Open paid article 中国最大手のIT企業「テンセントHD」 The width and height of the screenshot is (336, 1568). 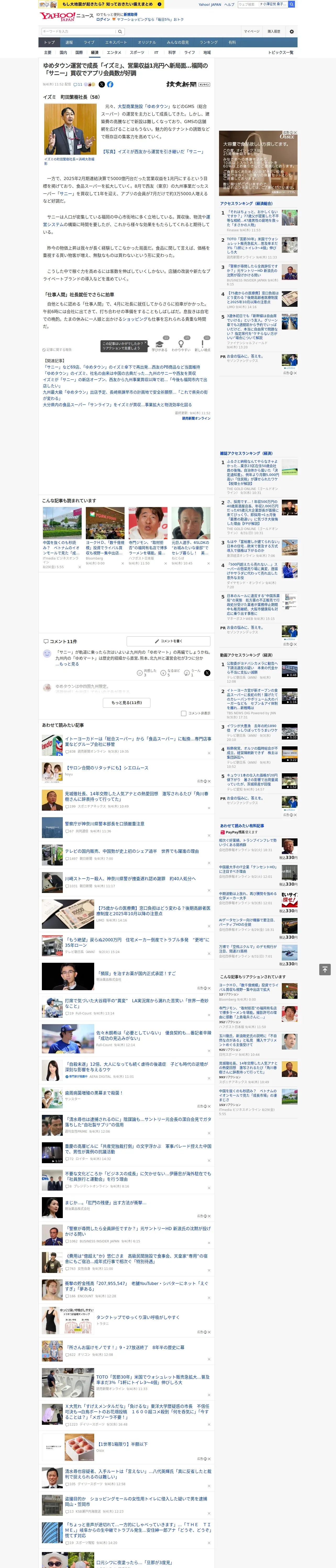click(x=248, y=869)
